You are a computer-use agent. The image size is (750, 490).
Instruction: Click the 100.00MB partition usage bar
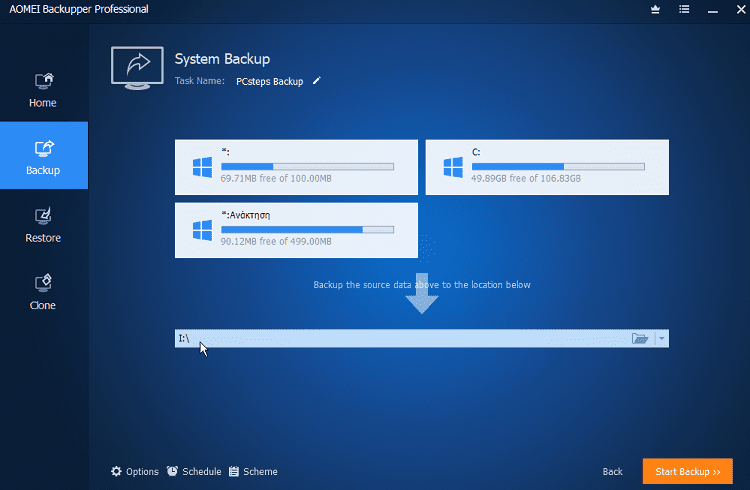(x=308, y=167)
